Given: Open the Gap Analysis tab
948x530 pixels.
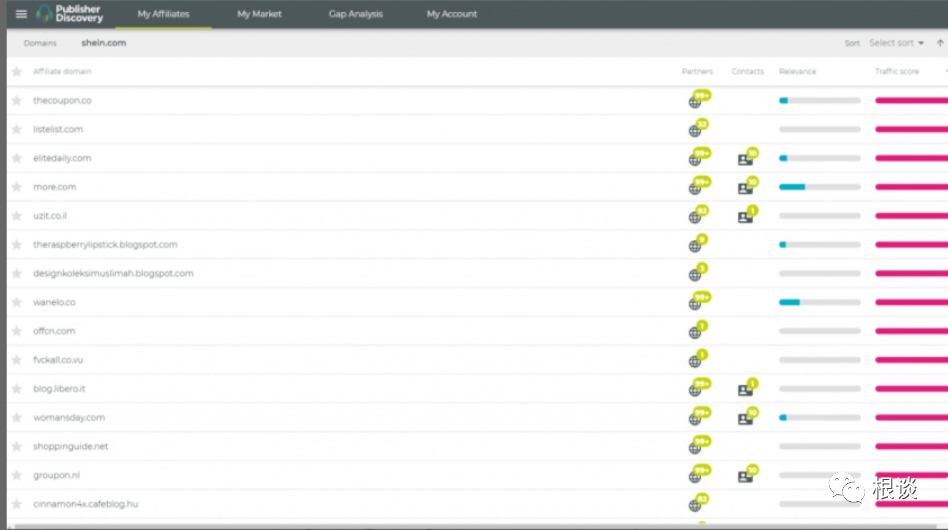Looking at the screenshot, I should click(356, 14).
